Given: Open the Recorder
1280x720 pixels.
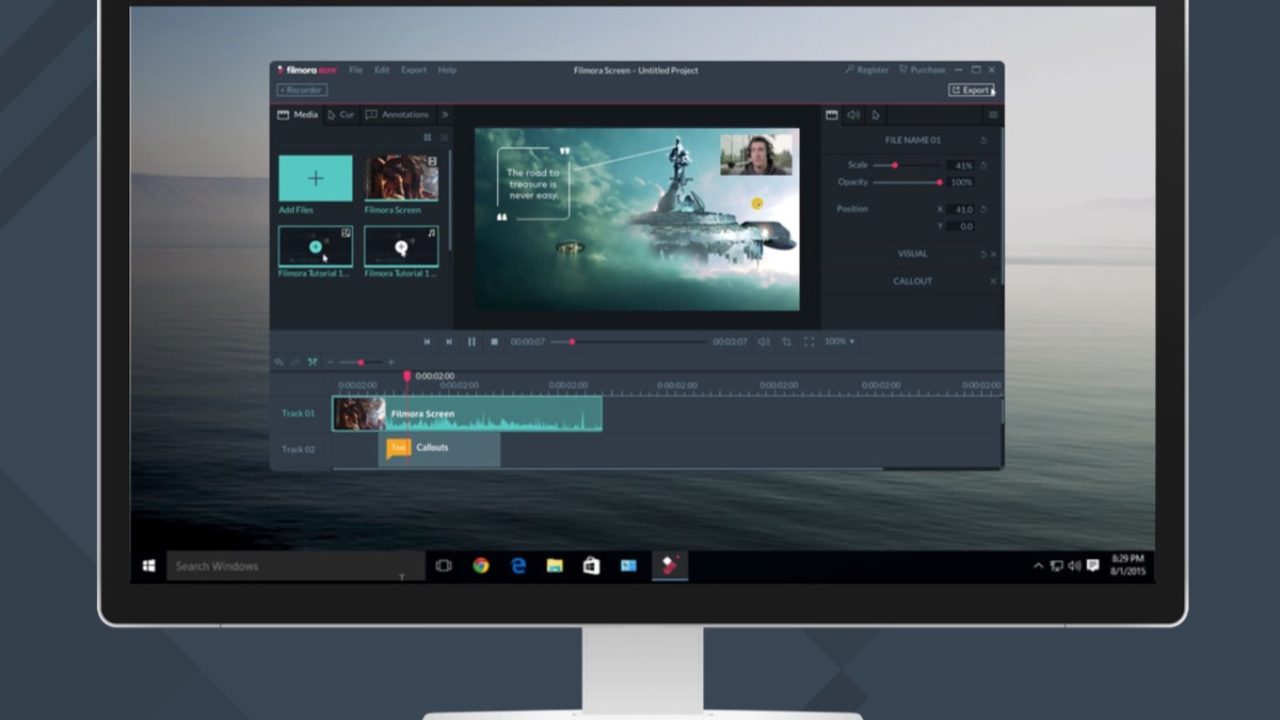Looking at the screenshot, I should 301,90.
